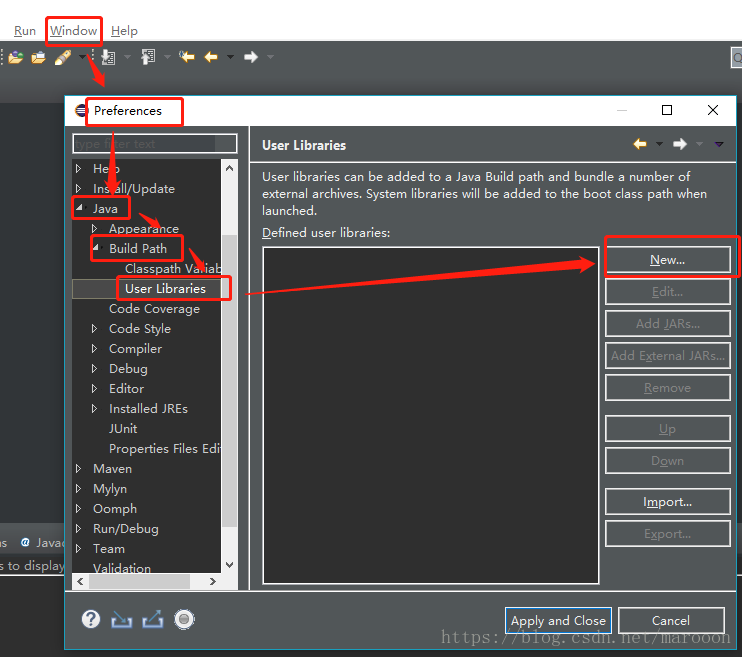Click the type filter text field

point(155,143)
